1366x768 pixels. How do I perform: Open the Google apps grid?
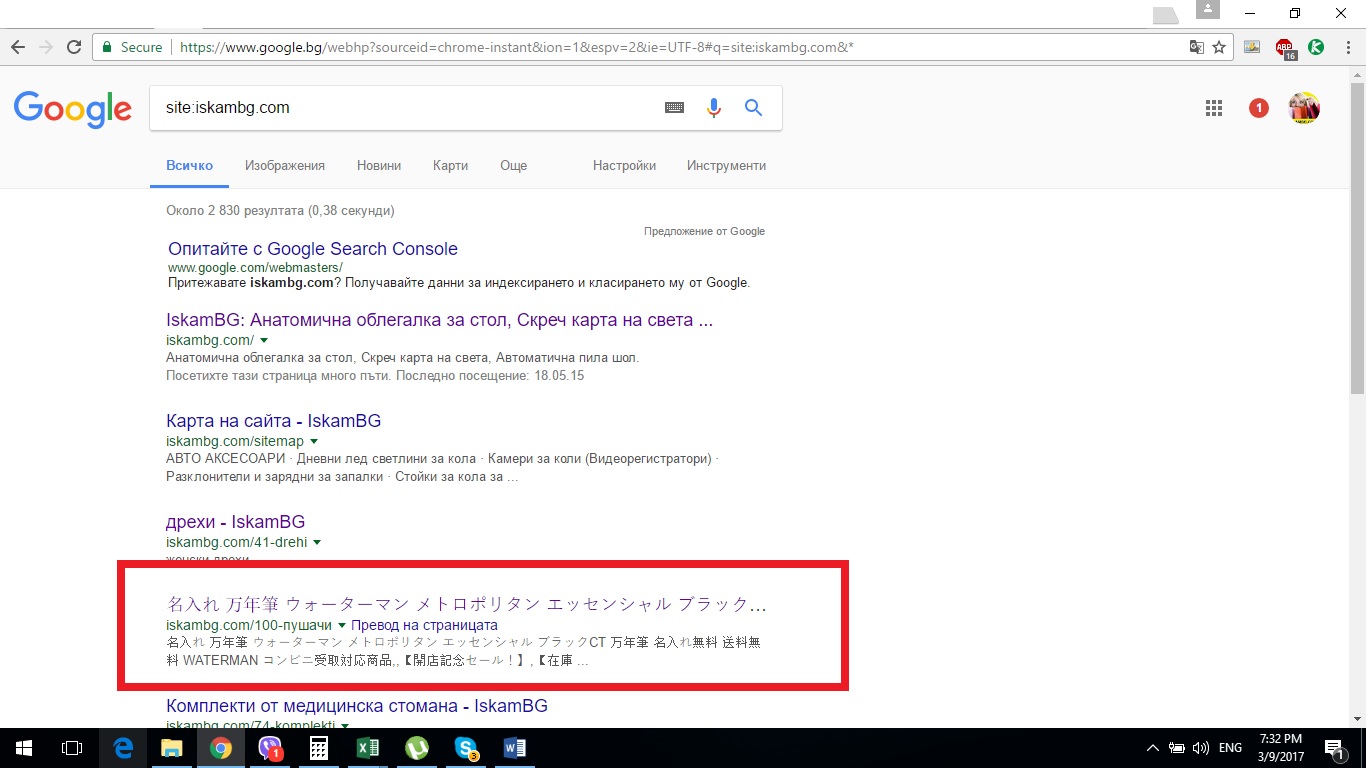click(1214, 108)
